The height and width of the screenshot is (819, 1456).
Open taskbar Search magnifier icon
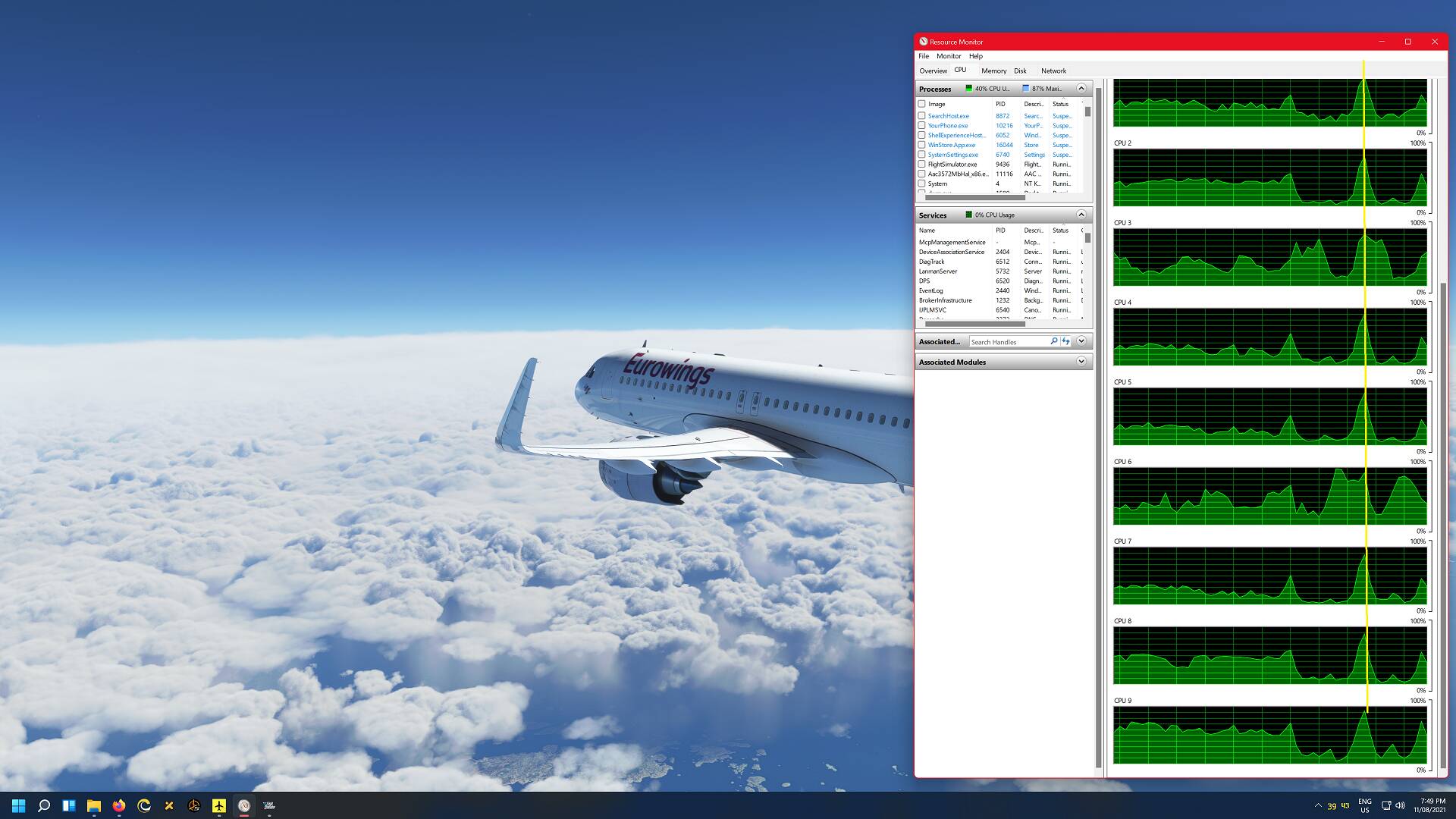(x=43, y=805)
